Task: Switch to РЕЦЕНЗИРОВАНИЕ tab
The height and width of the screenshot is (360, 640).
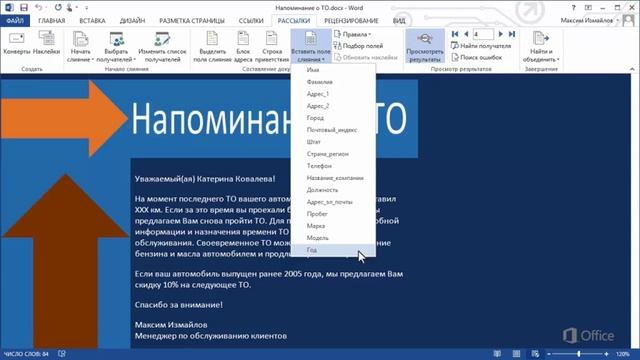Action: pyautogui.click(x=351, y=20)
